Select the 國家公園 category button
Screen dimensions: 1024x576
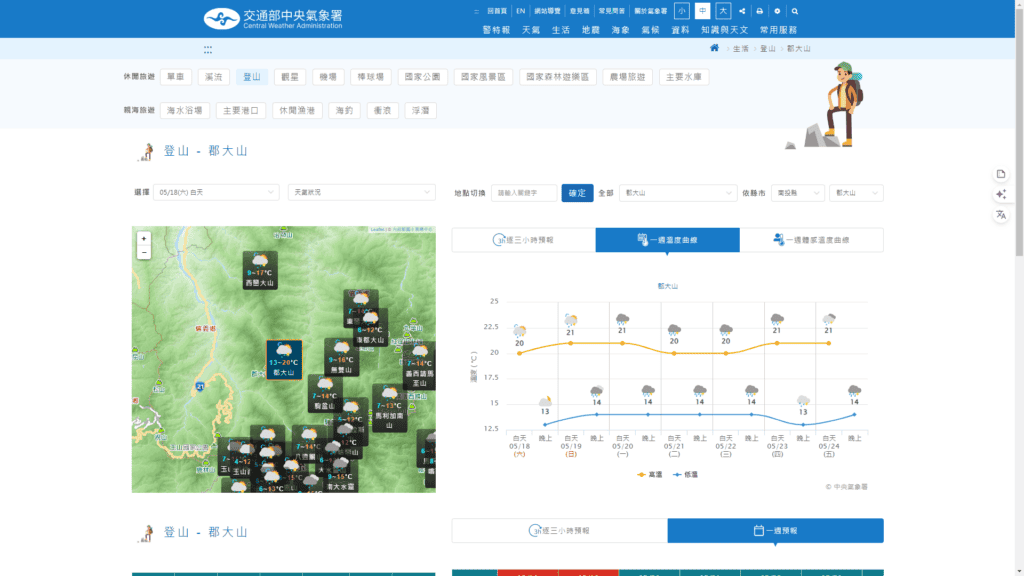(x=423, y=77)
